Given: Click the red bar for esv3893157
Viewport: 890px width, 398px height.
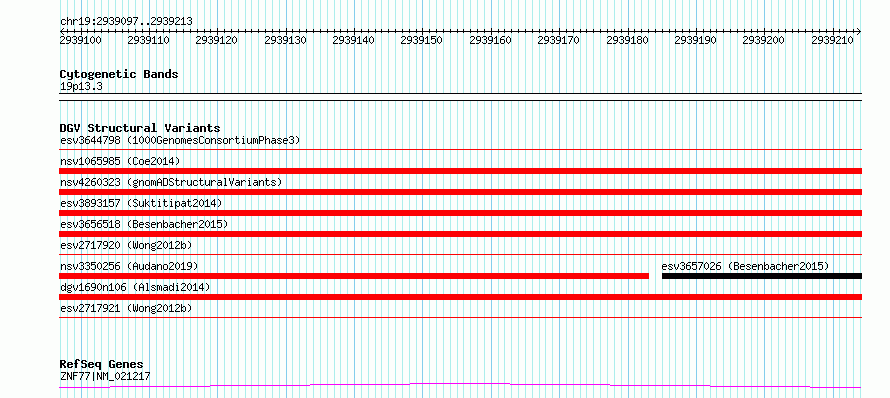Looking at the screenshot, I should click(460, 213).
